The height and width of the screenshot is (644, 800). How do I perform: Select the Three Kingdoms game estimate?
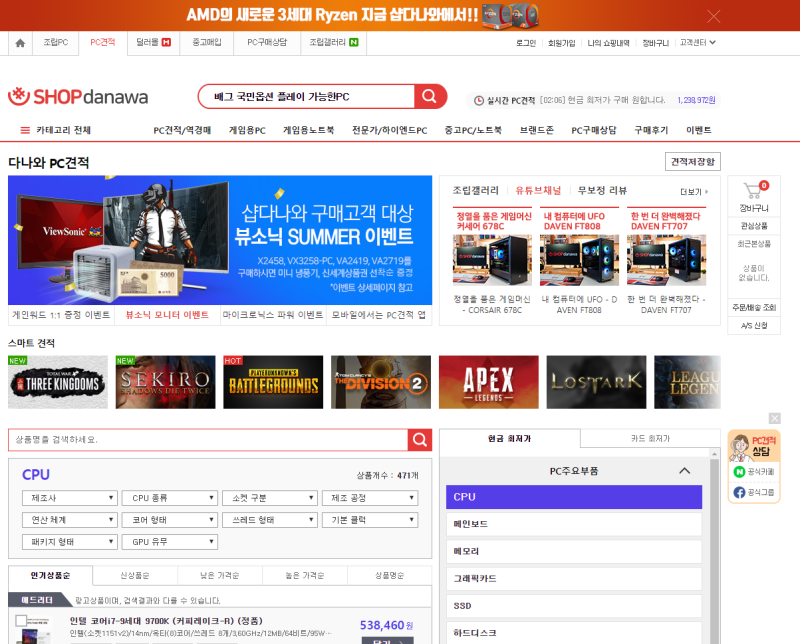(58, 382)
